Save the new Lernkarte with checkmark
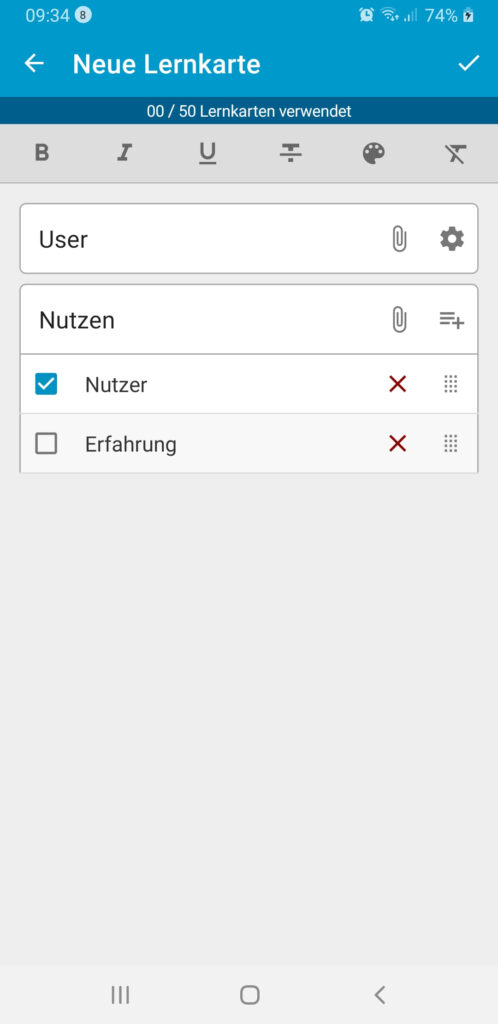This screenshot has width=498, height=1024. tap(469, 63)
